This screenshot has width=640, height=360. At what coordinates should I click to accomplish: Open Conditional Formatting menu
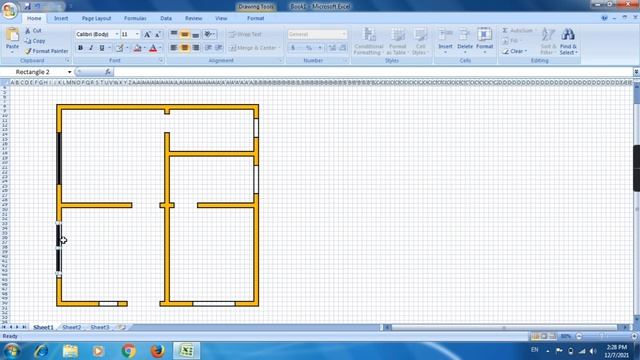pos(369,41)
